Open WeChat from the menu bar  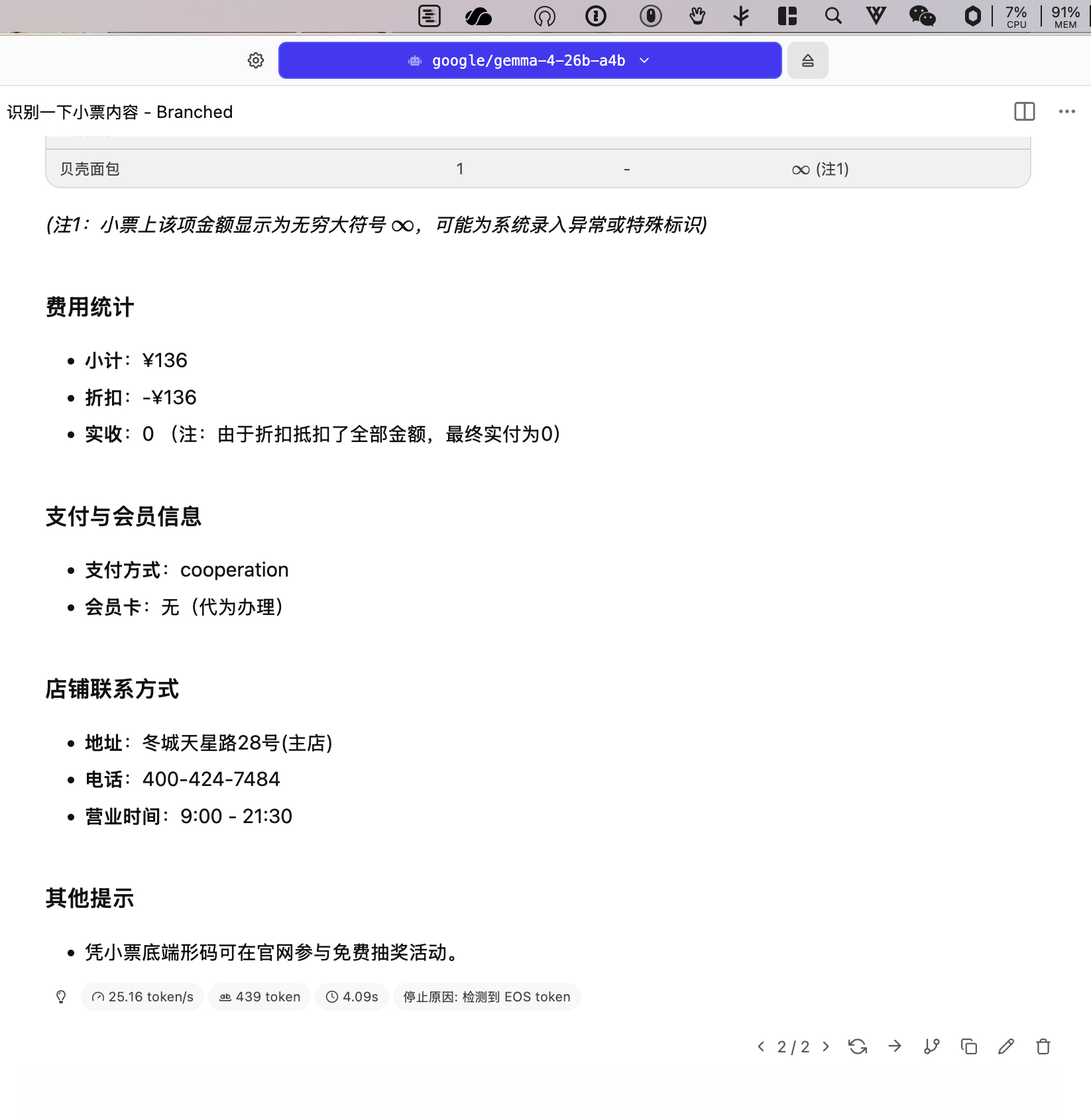922,16
